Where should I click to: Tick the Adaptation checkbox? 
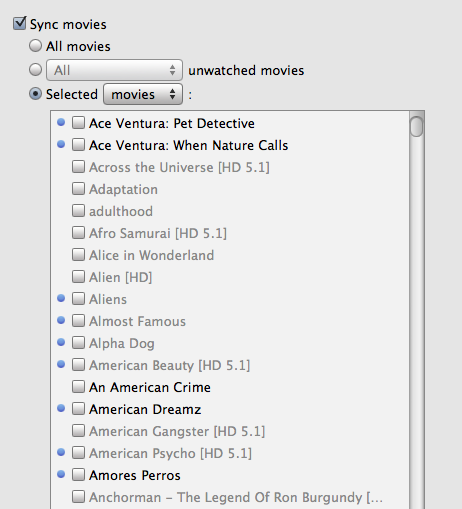pos(78,189)
